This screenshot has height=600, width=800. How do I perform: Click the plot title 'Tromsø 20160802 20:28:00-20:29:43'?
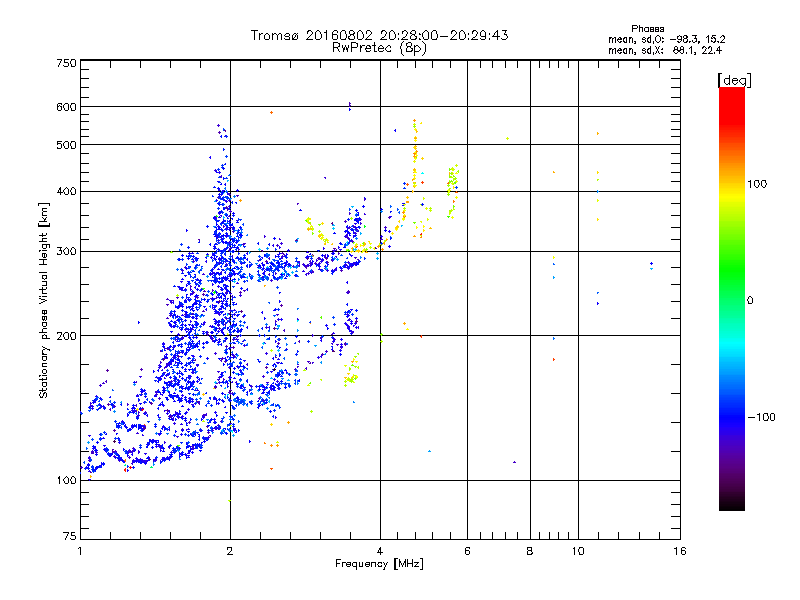point(379,35)
